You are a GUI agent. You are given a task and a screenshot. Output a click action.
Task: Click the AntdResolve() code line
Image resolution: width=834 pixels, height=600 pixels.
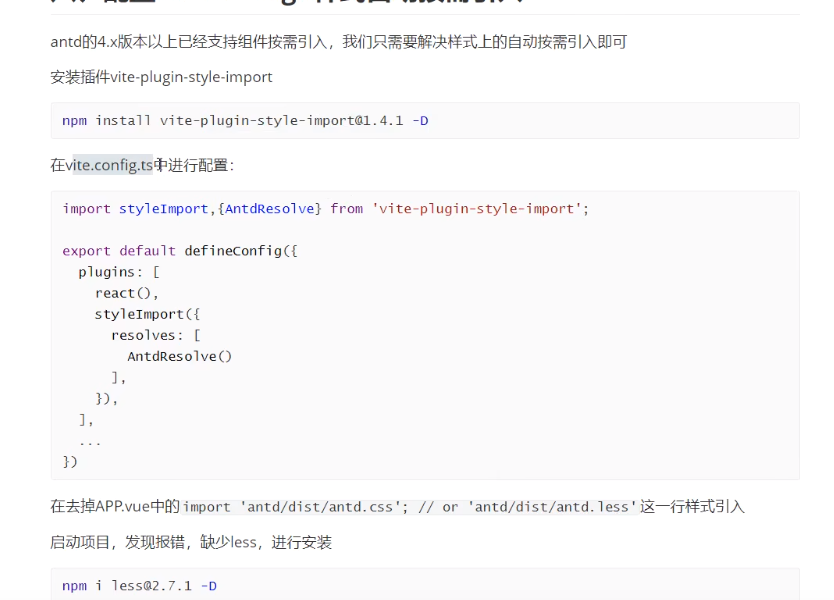(180, 356)
